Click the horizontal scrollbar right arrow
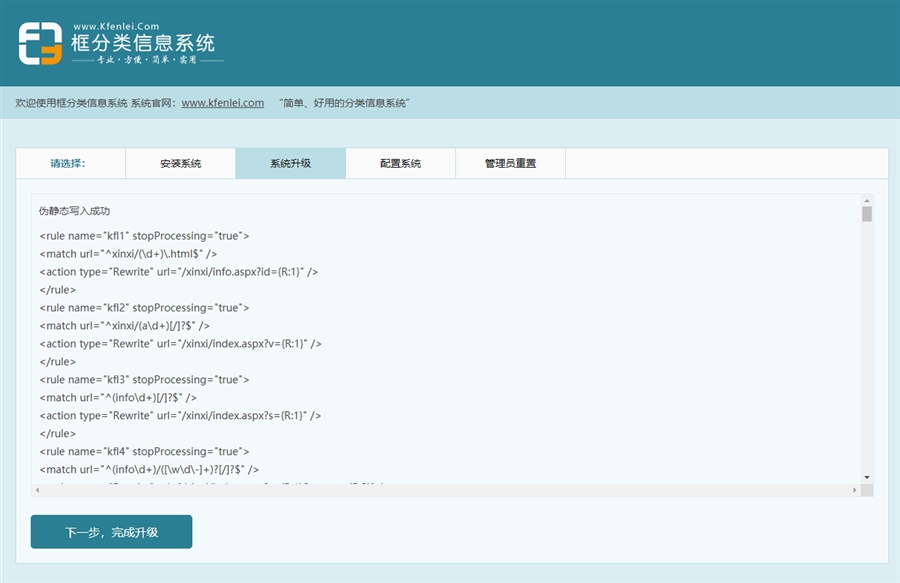This screenshot has height=583, width=900. [x=854, y=490]
